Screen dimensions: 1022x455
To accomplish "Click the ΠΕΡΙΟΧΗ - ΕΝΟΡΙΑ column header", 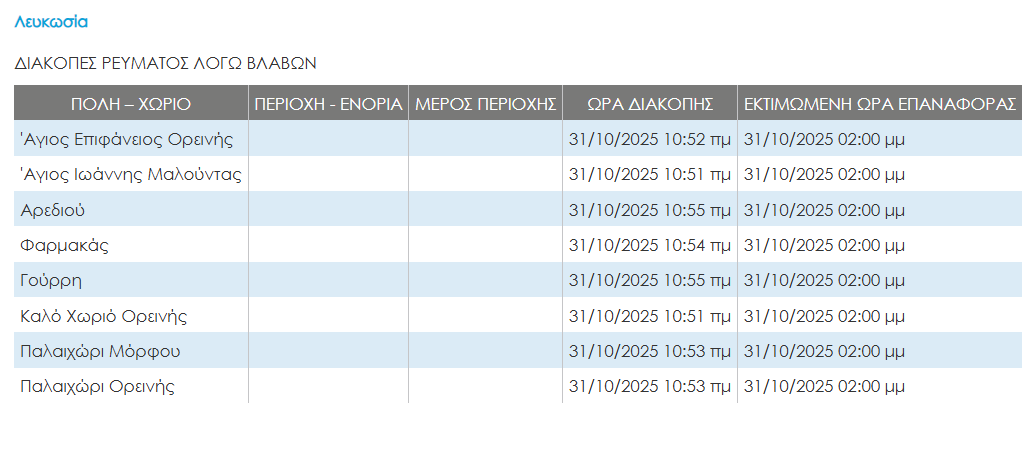I will (328, 103).
